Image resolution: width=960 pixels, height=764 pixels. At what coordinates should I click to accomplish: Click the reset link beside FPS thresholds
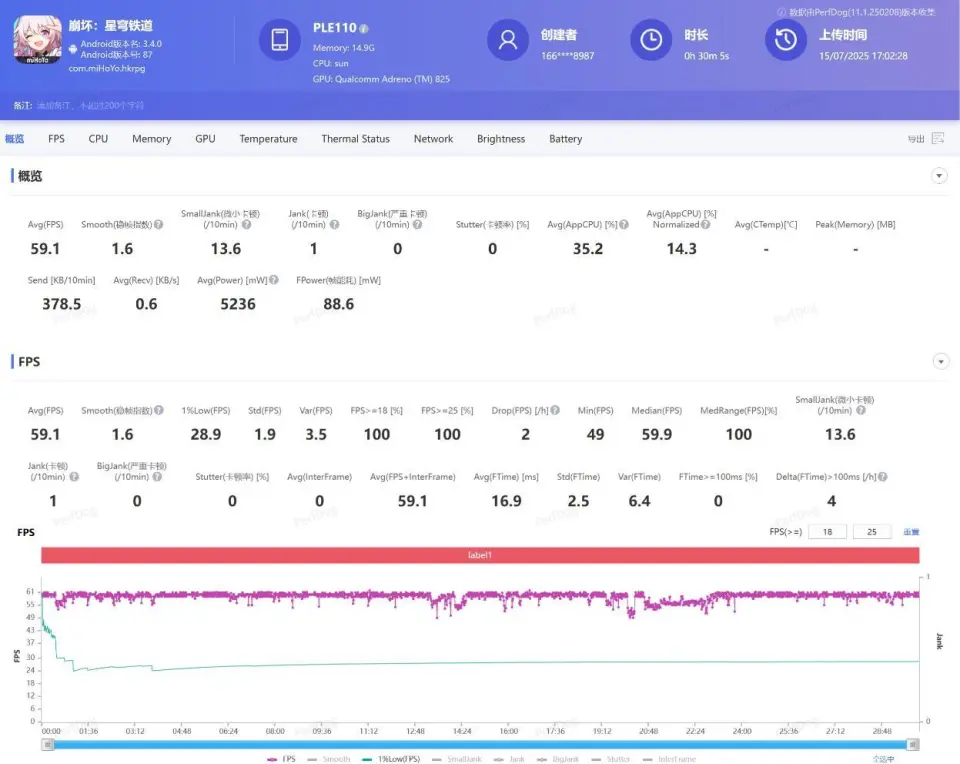(x=911, y=532)
